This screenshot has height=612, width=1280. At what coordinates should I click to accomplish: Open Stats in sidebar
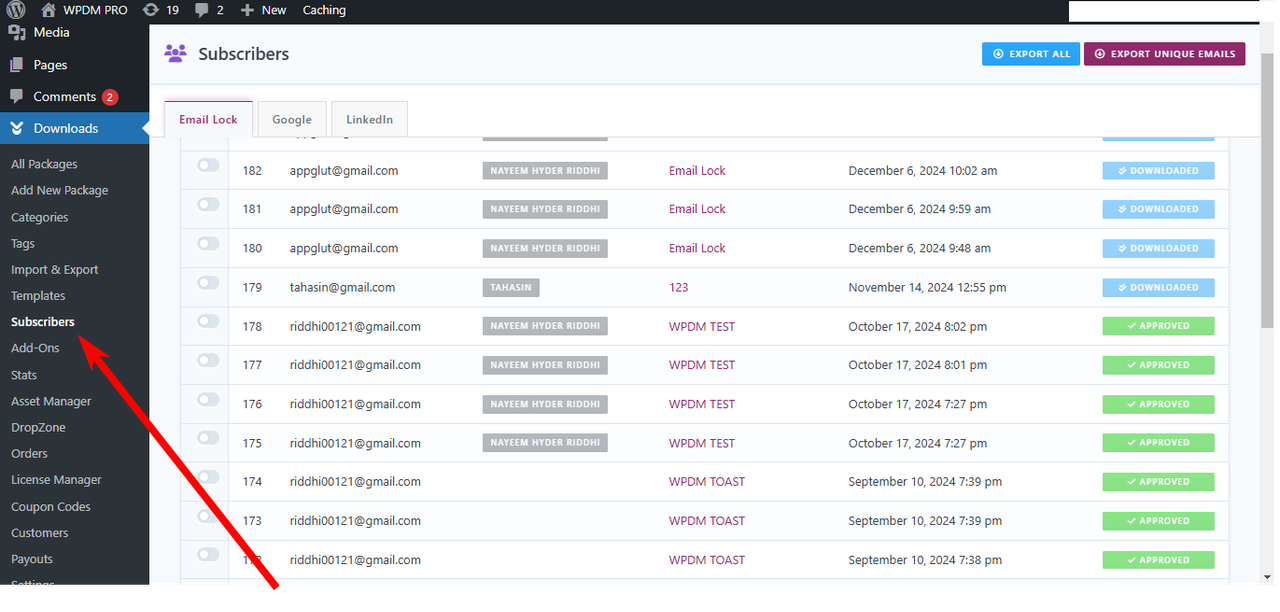[x=24, y=375]
